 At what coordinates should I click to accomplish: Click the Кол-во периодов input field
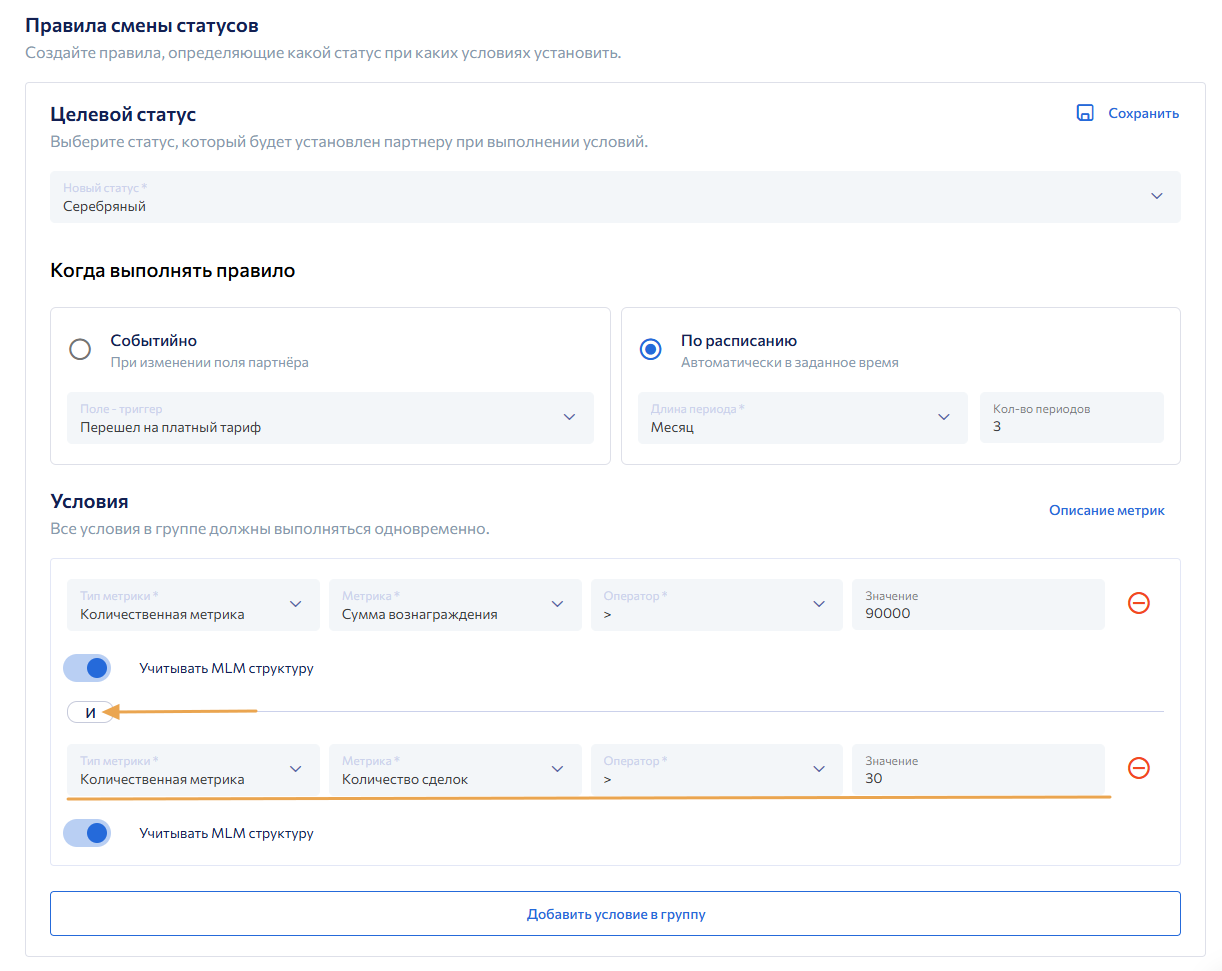coord(1071,418)
